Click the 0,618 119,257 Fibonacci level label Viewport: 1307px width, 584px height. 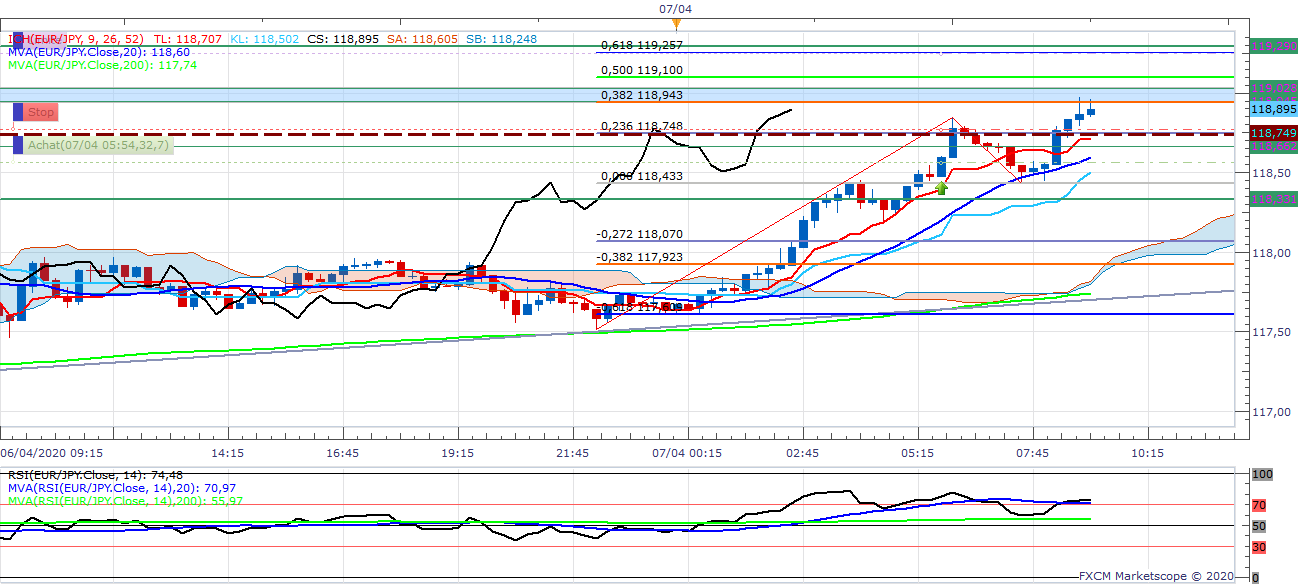point(641,46)
